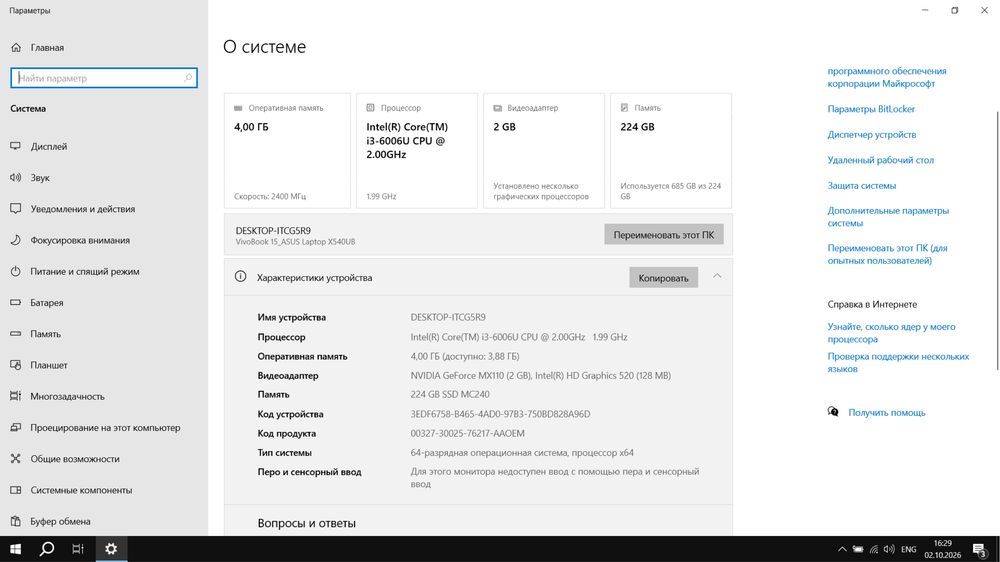Click product code 00327-30025-76217-AAOEM

(467, 433)
